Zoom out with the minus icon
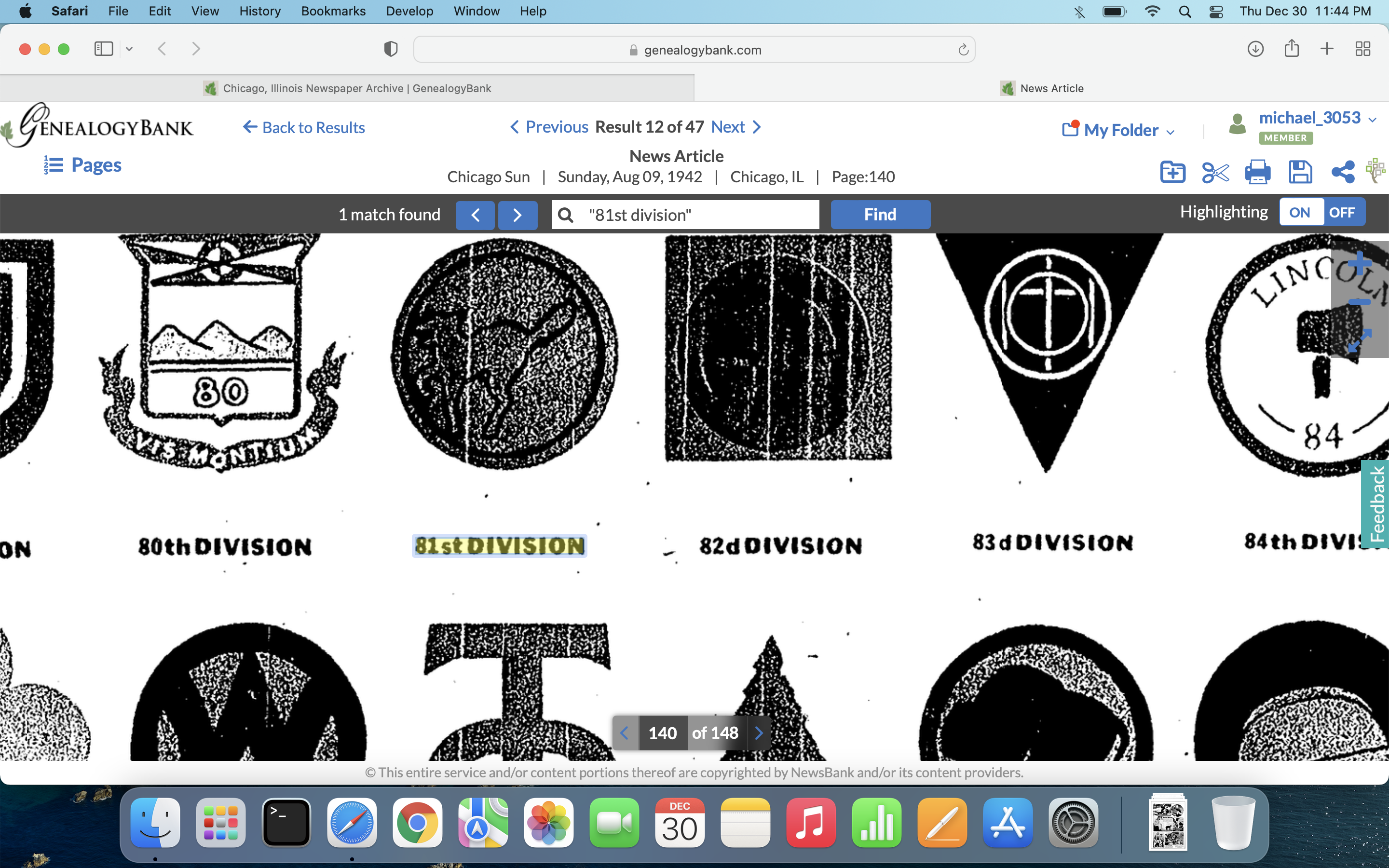The height and width of the screenshot is (868, 1389). coord(1359,302)
